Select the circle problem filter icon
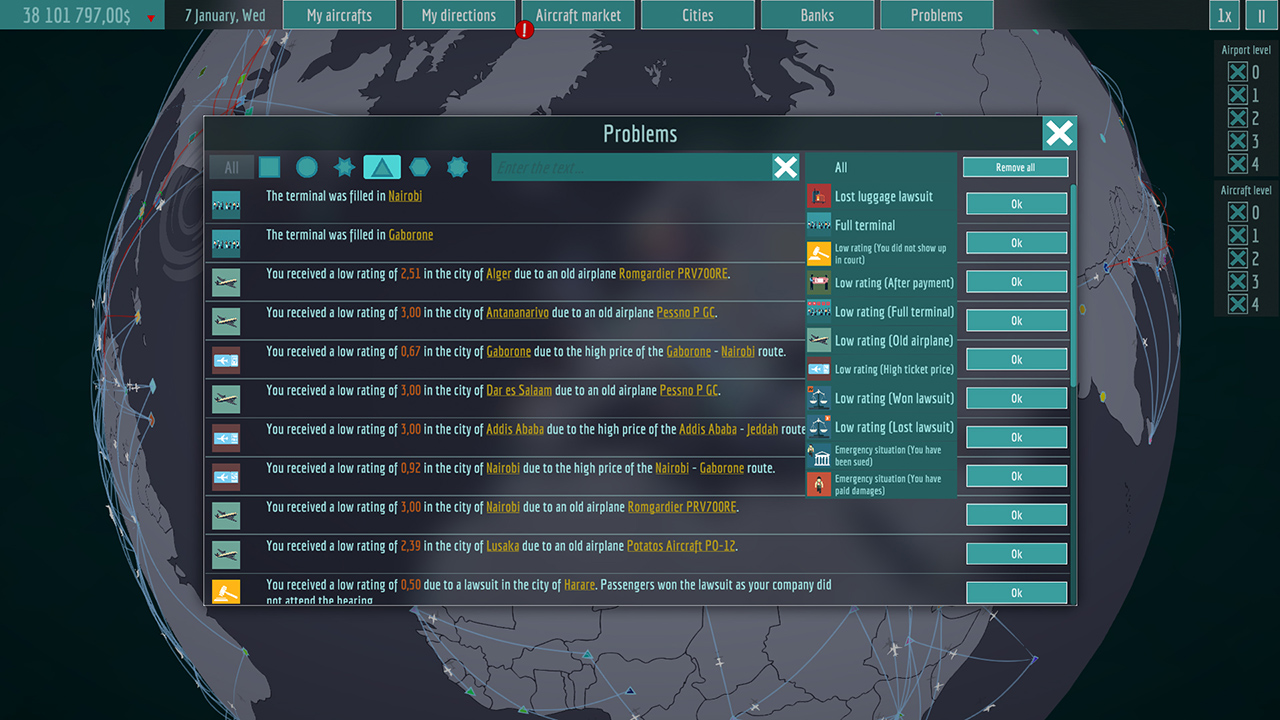1280x720 pixels. (306, 167)
